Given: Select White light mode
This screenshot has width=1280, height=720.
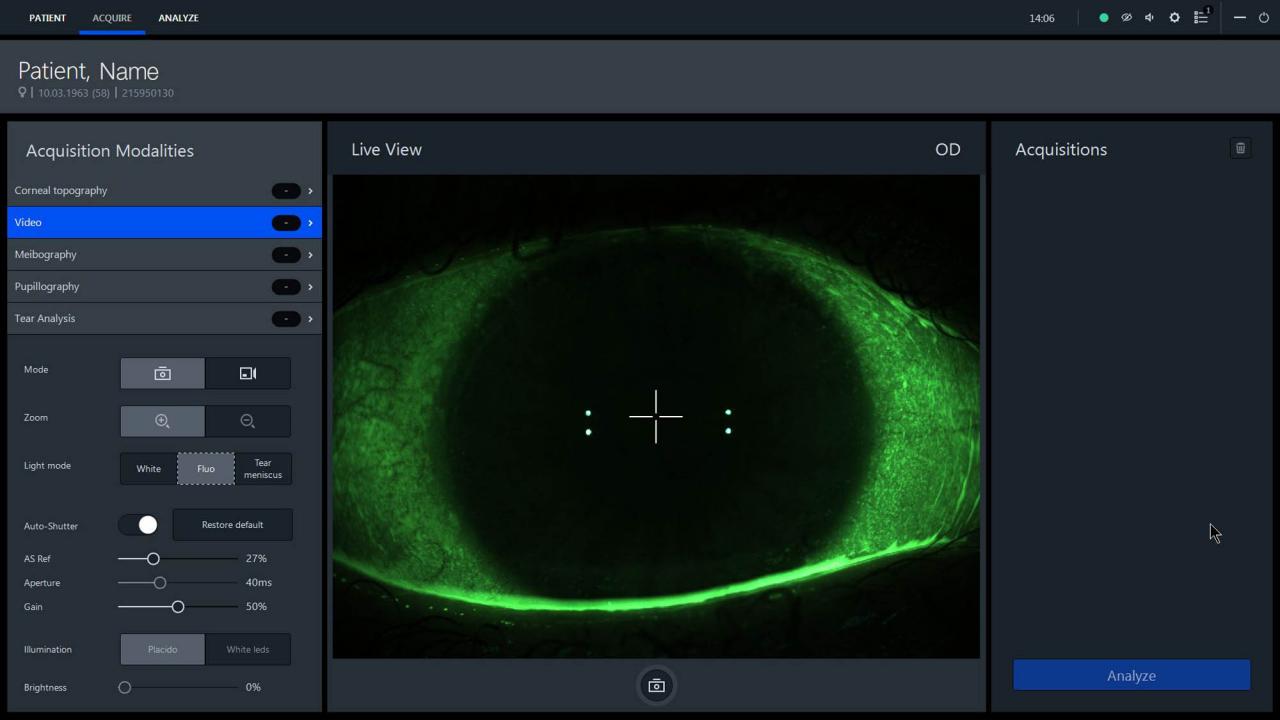Looking at the screenshot, I should click(x=148, y=469).
